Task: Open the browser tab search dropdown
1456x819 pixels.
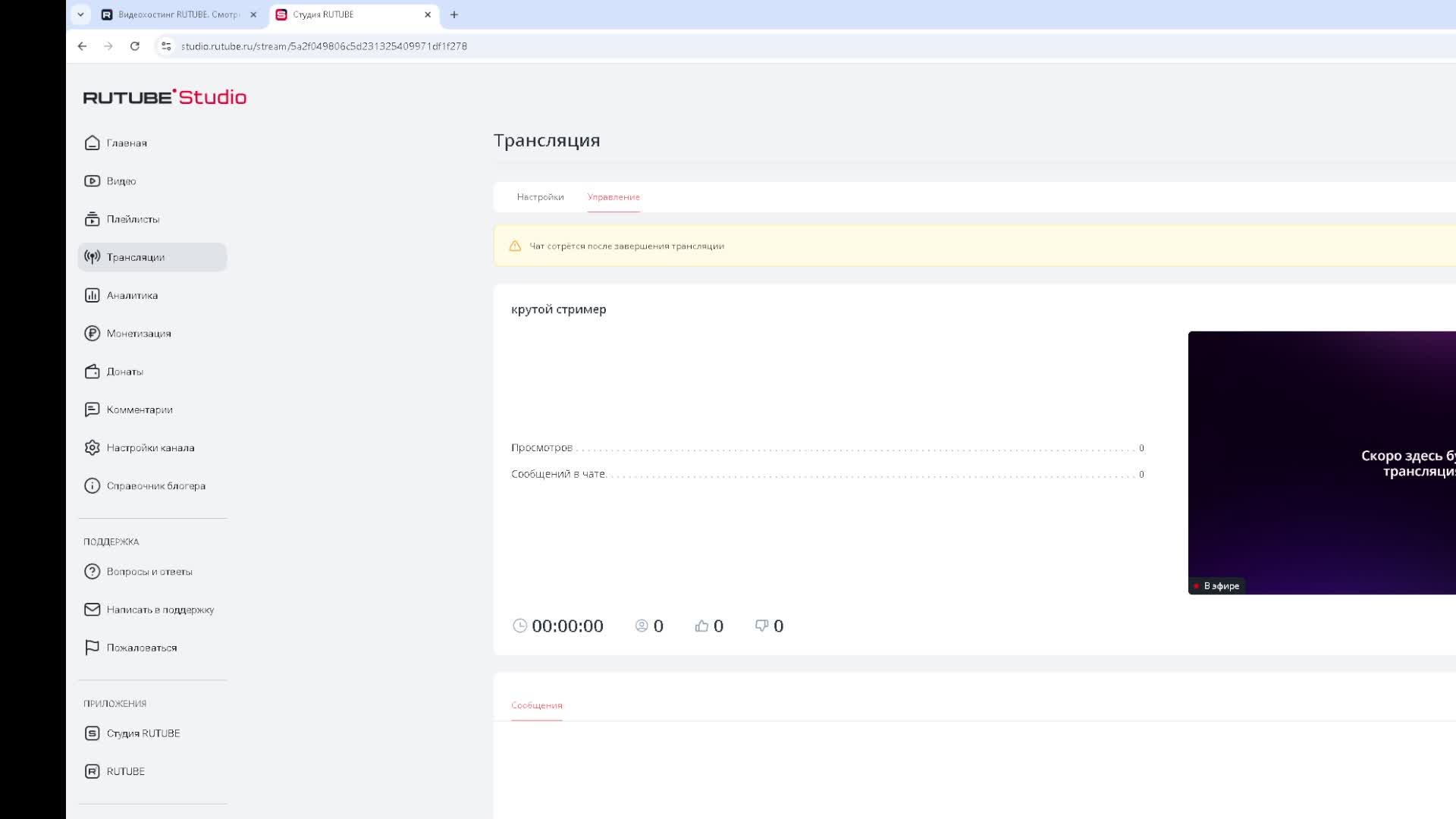Action: click(x=80, y=14)
